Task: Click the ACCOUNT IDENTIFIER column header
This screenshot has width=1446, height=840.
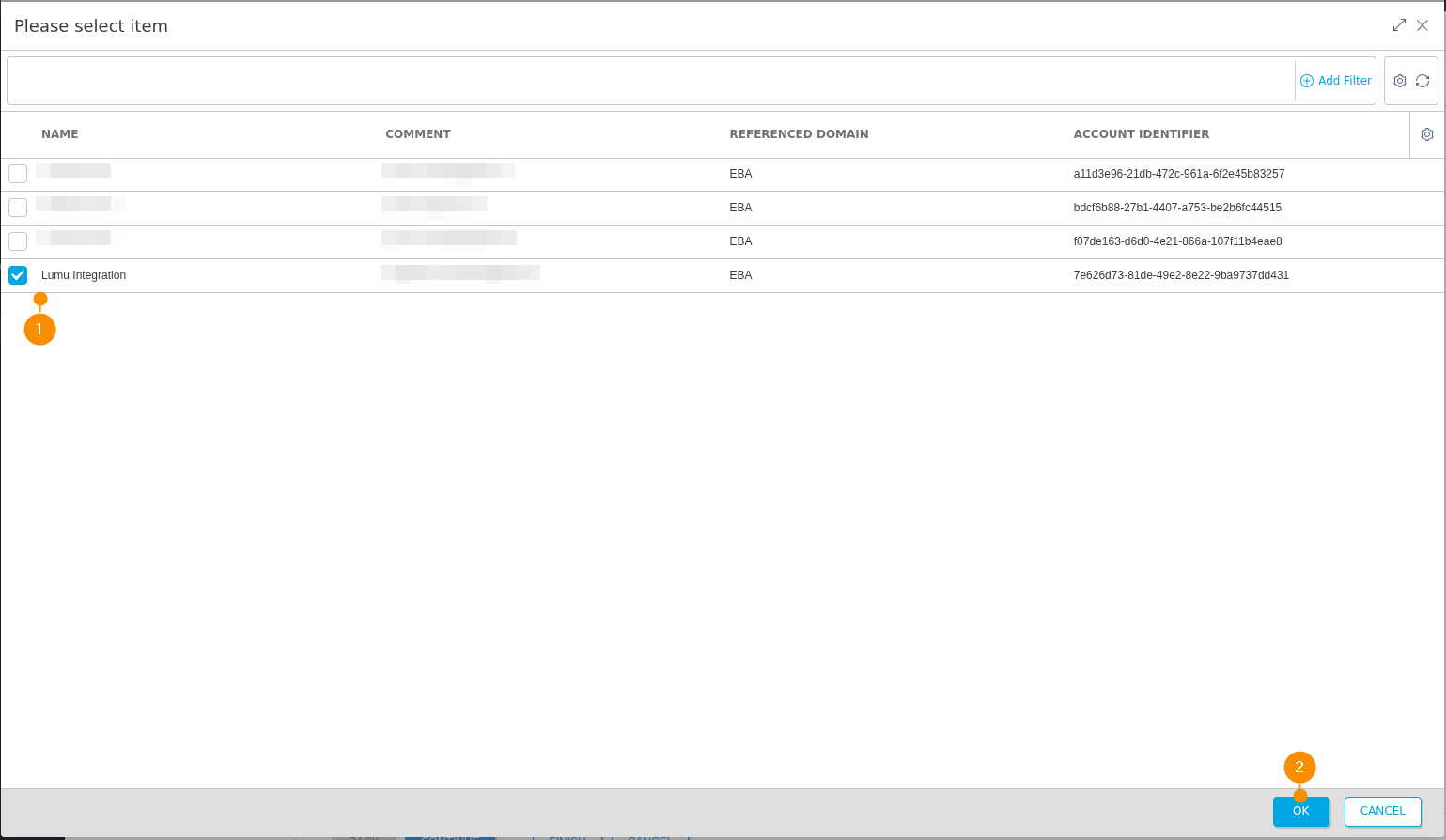Action: click(1141, 134)
